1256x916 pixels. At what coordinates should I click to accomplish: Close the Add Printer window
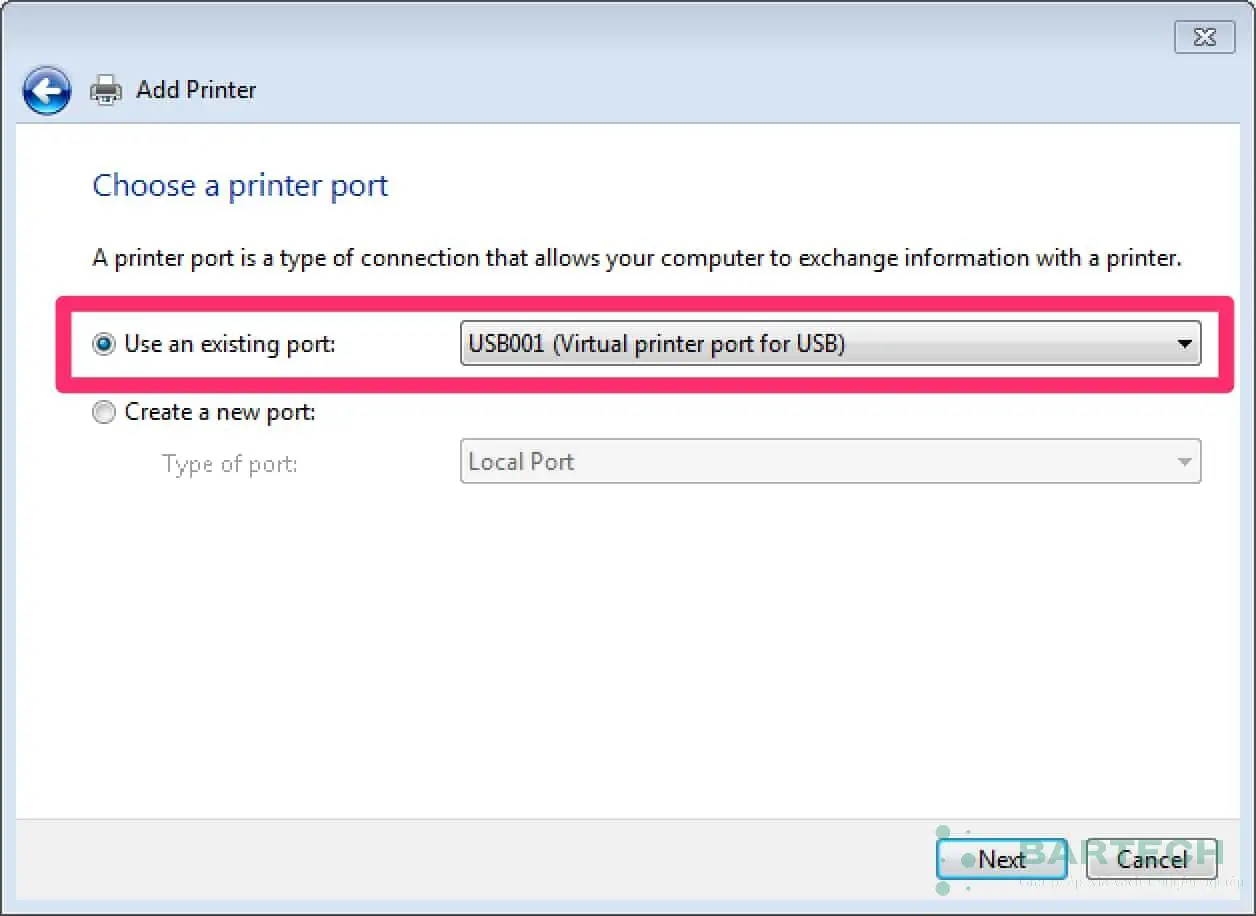click(1204, 38)
